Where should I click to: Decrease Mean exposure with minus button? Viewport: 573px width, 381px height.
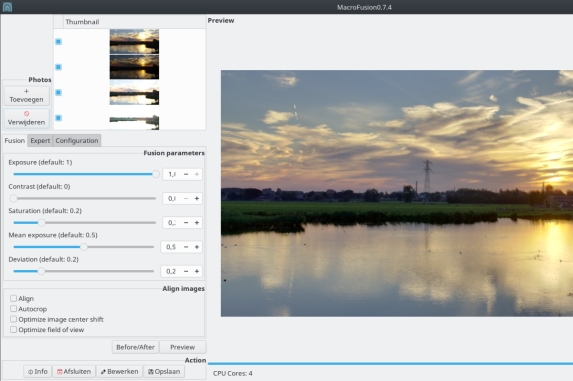pyautogui.click(x=186, y=247)
